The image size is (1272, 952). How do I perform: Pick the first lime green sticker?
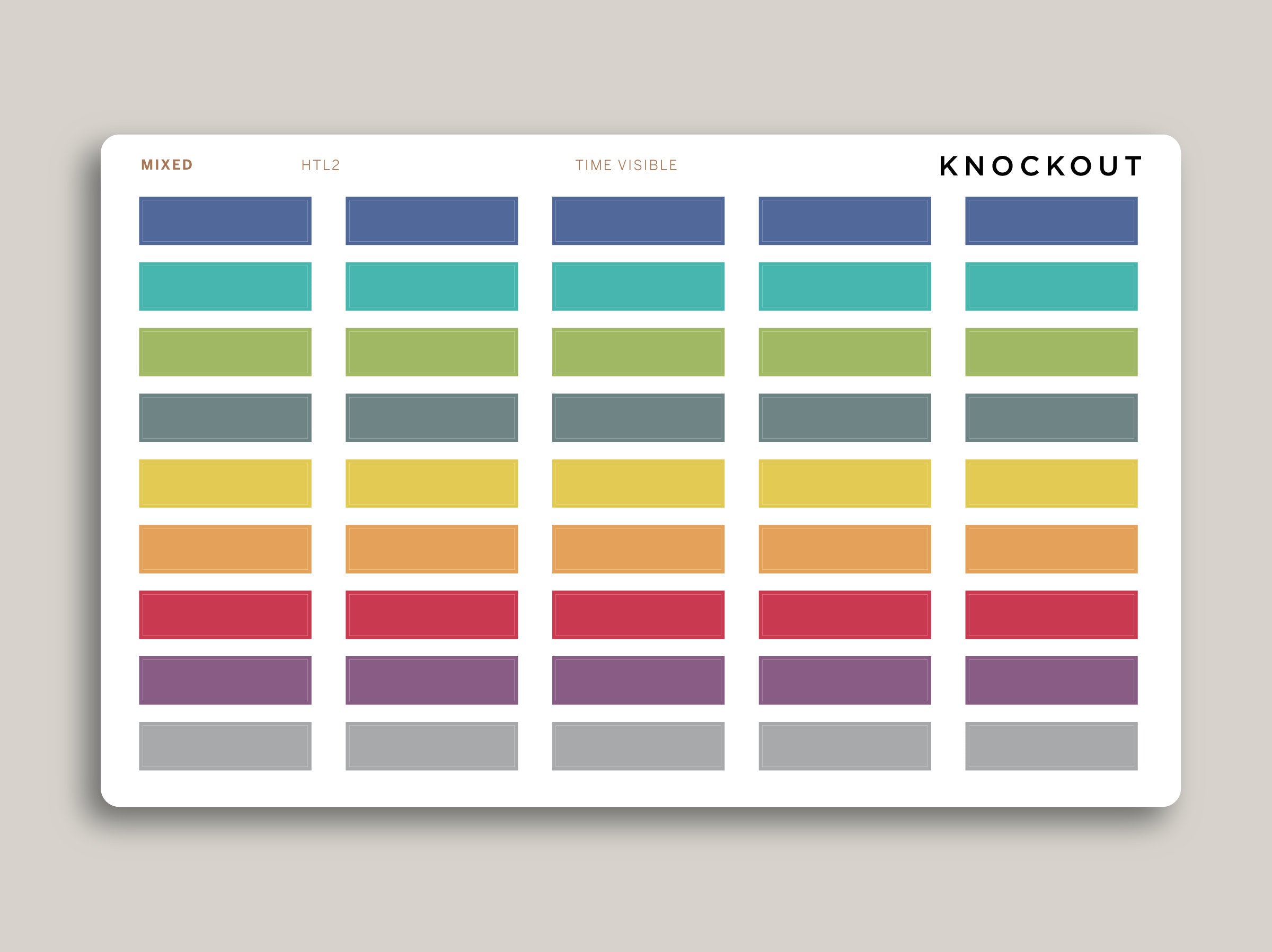225,352
